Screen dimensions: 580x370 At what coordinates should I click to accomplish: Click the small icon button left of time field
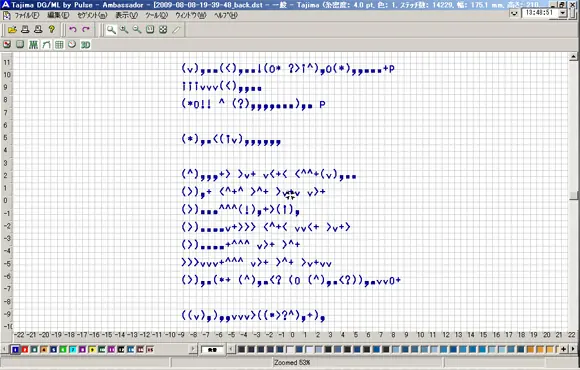(x=514, y=13)
